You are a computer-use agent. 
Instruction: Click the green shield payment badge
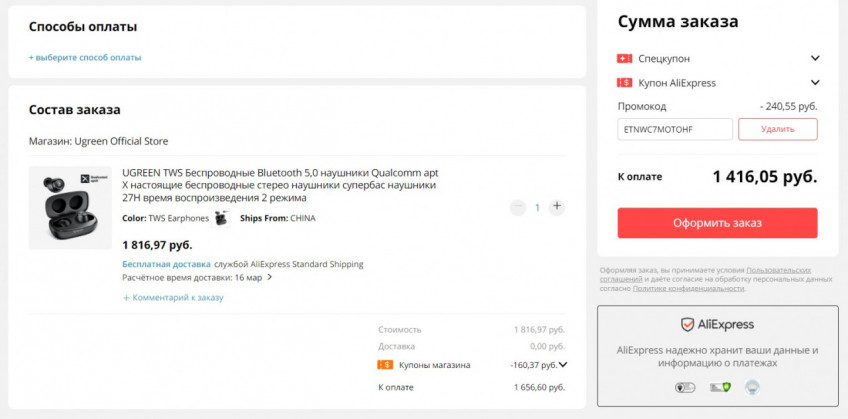point(719,387)
